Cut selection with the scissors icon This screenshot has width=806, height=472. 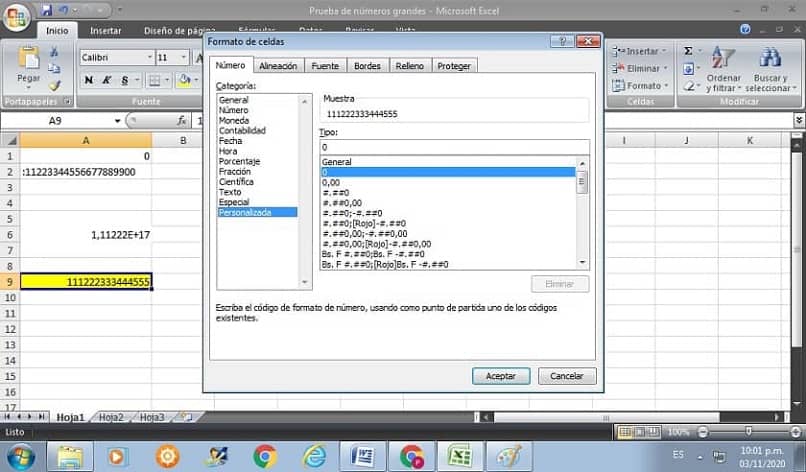[54, 52]
